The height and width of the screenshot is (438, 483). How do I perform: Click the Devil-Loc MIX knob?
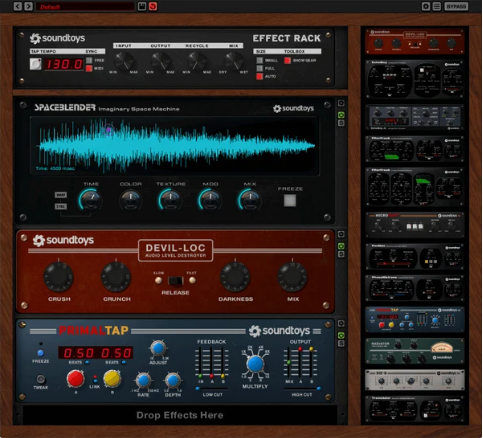pyautogui.click(x=292, y=277)
